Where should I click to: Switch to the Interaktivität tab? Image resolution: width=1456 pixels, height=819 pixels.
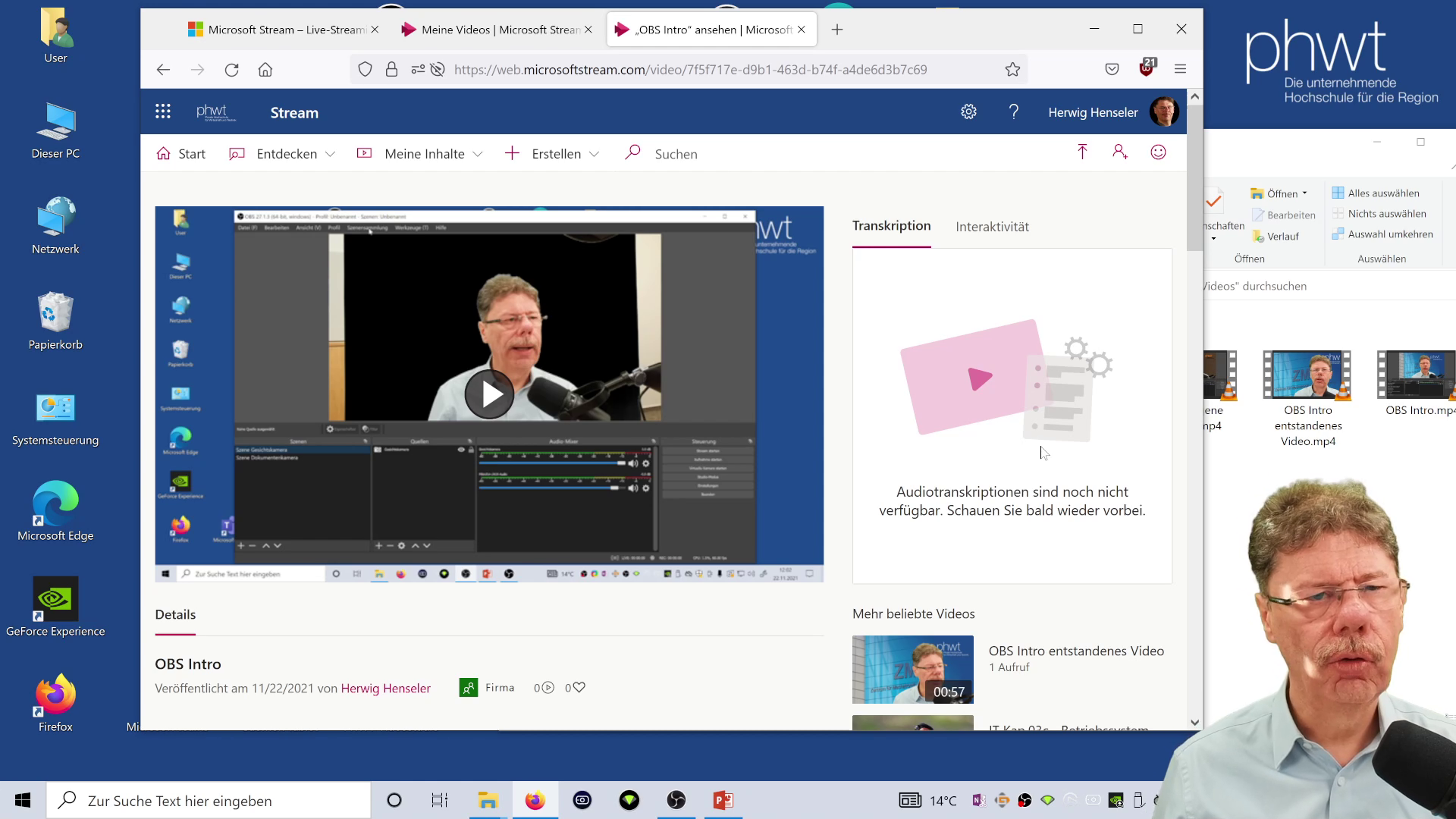[x=992, y=227]
